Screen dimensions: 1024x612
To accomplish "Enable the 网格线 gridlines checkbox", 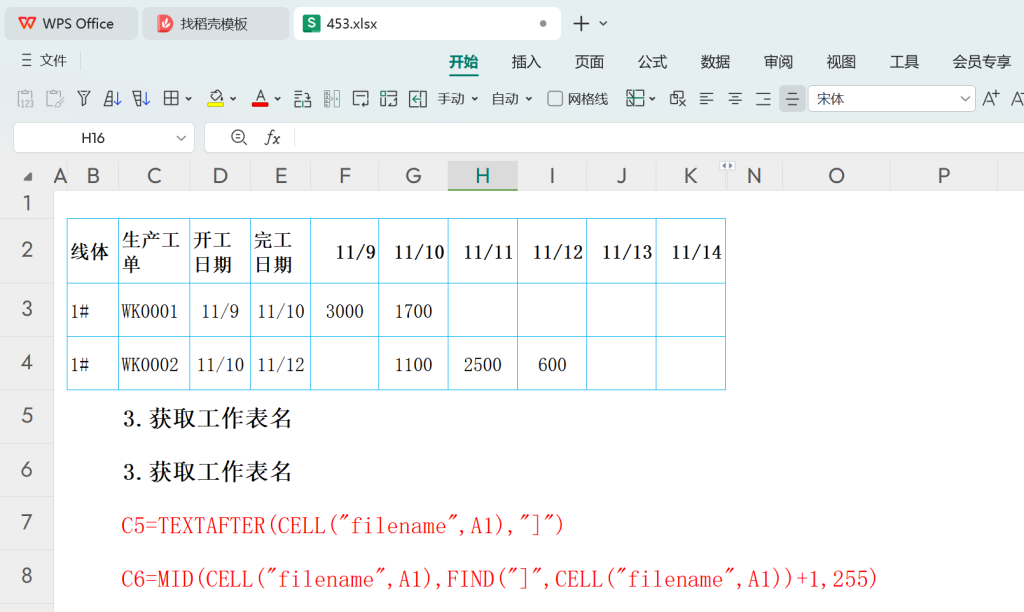I will pos(555,99).
